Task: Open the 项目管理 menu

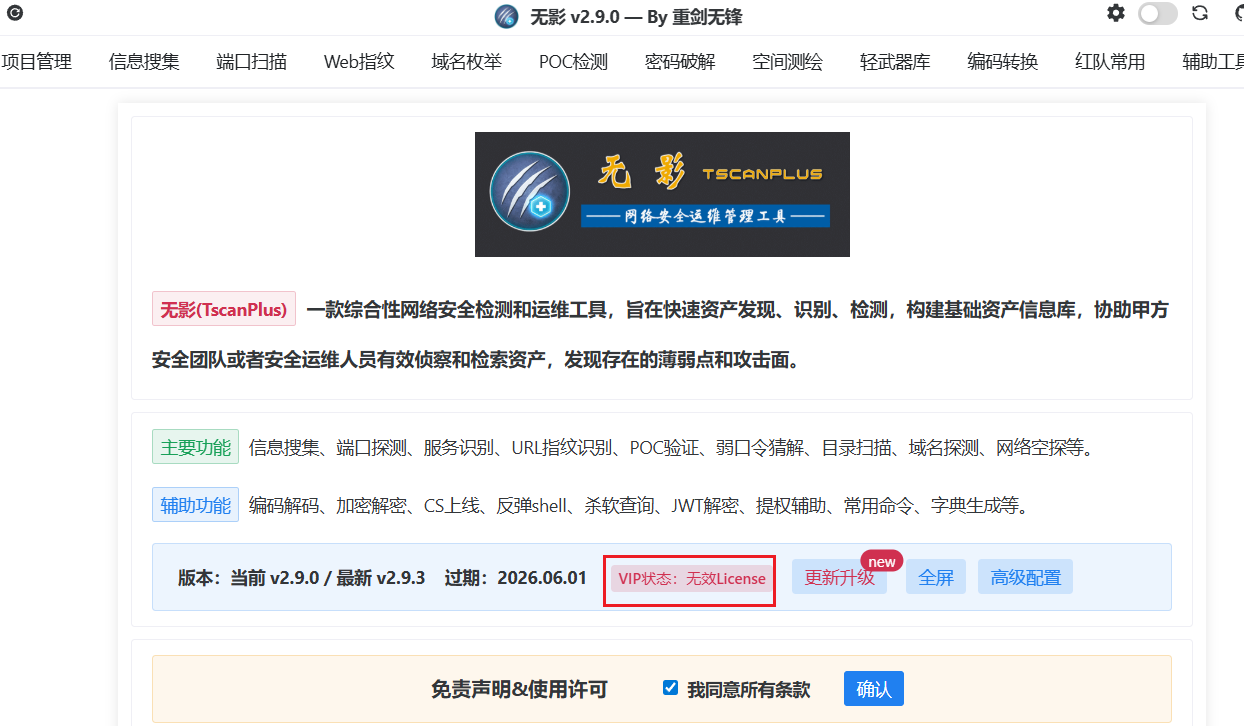Action: [x=36, y=62]
